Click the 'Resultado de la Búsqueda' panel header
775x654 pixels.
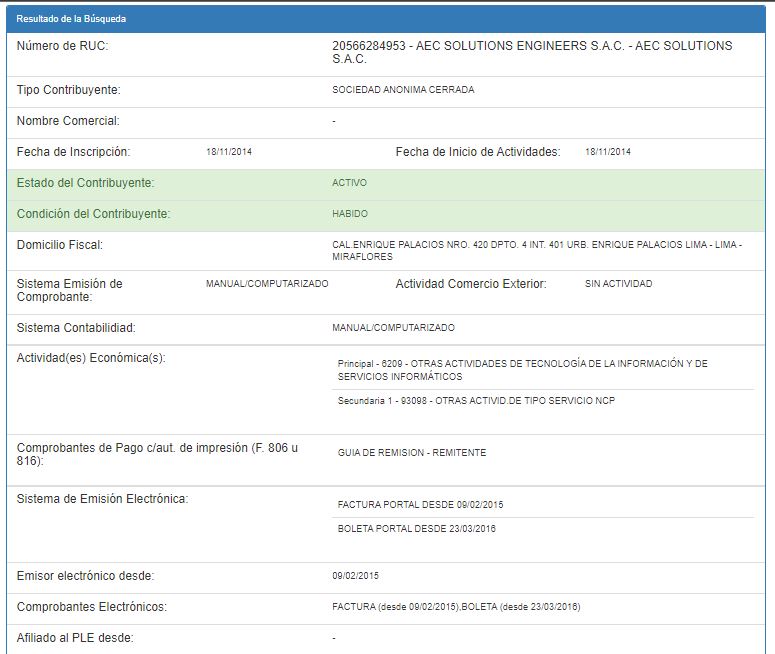pyautogui.click(x=386, y=19)
